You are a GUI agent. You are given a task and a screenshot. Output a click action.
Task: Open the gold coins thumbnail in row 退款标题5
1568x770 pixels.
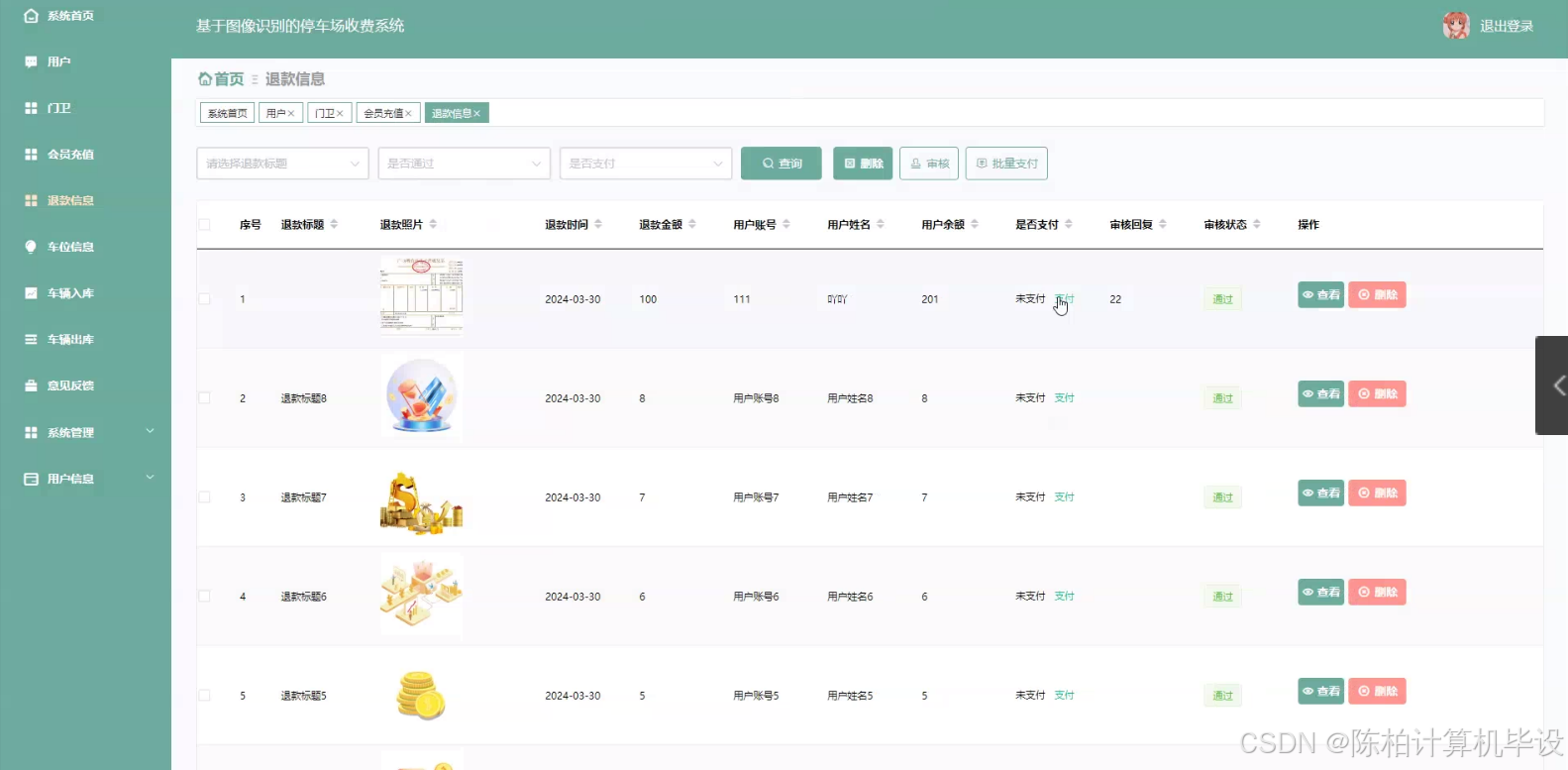click(422, 695)
